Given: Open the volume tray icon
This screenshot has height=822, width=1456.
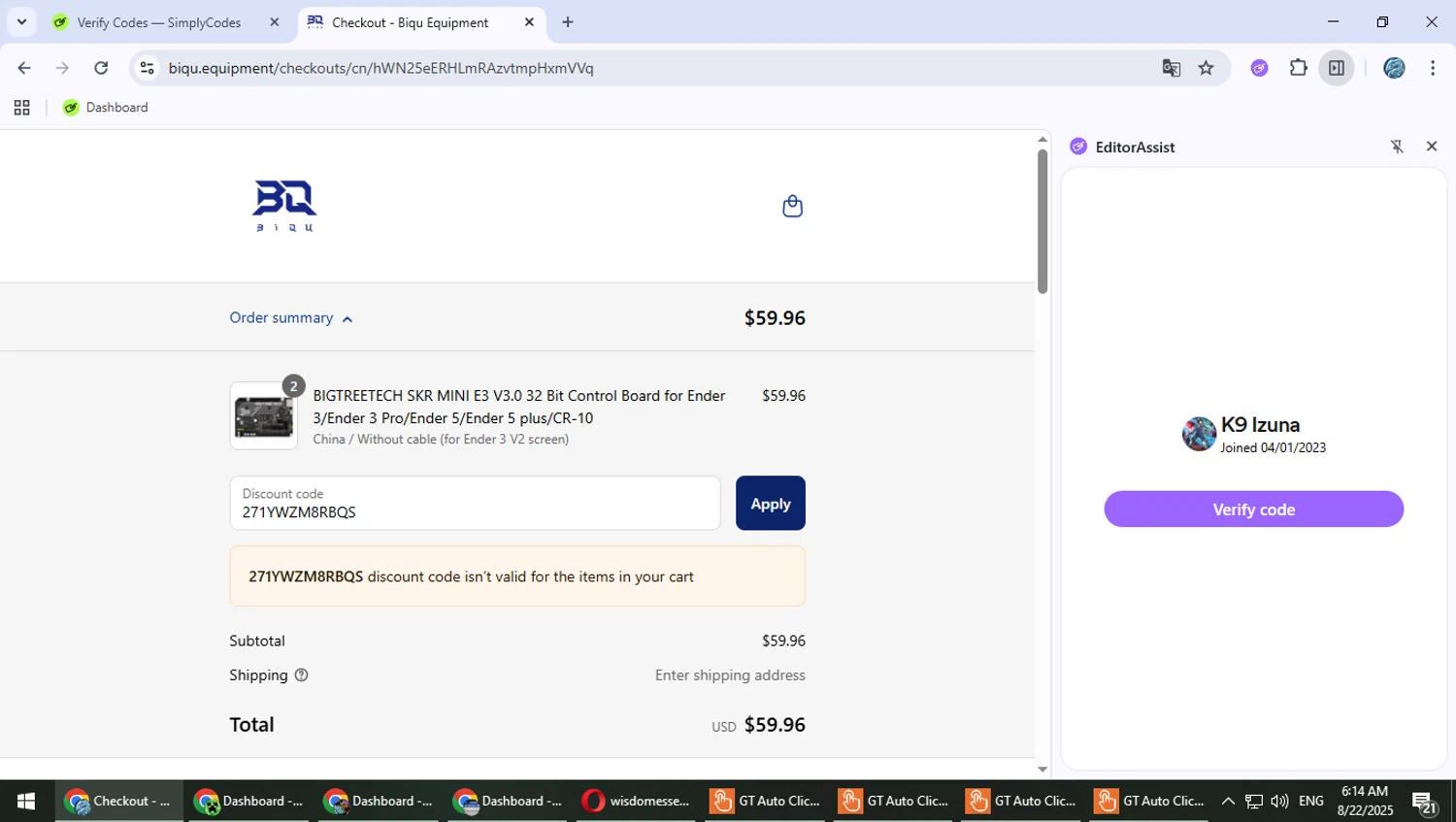Looking at the screenshot, I should (1279, 801).
